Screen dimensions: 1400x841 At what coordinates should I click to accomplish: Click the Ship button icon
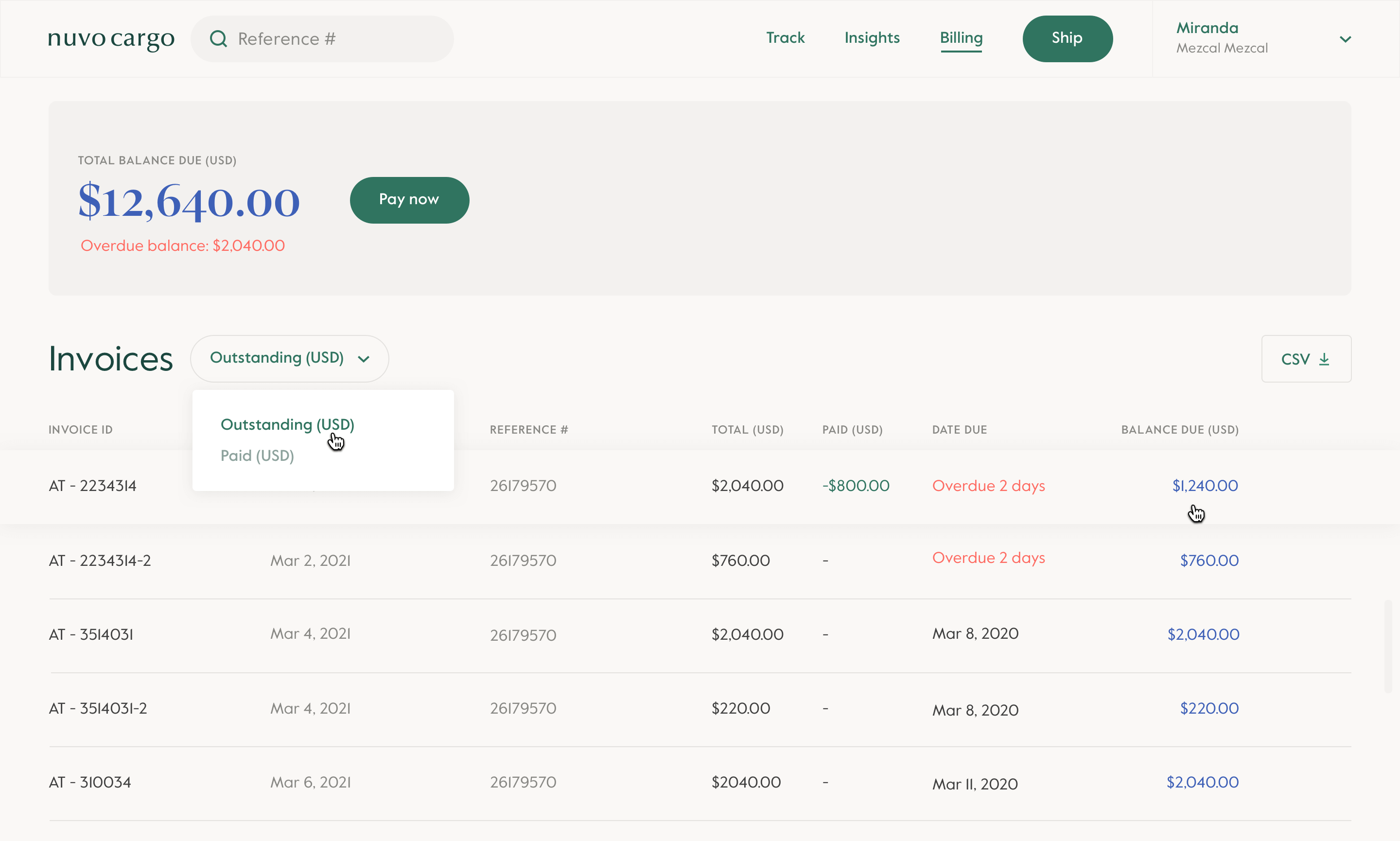(x=1067, y=39)
